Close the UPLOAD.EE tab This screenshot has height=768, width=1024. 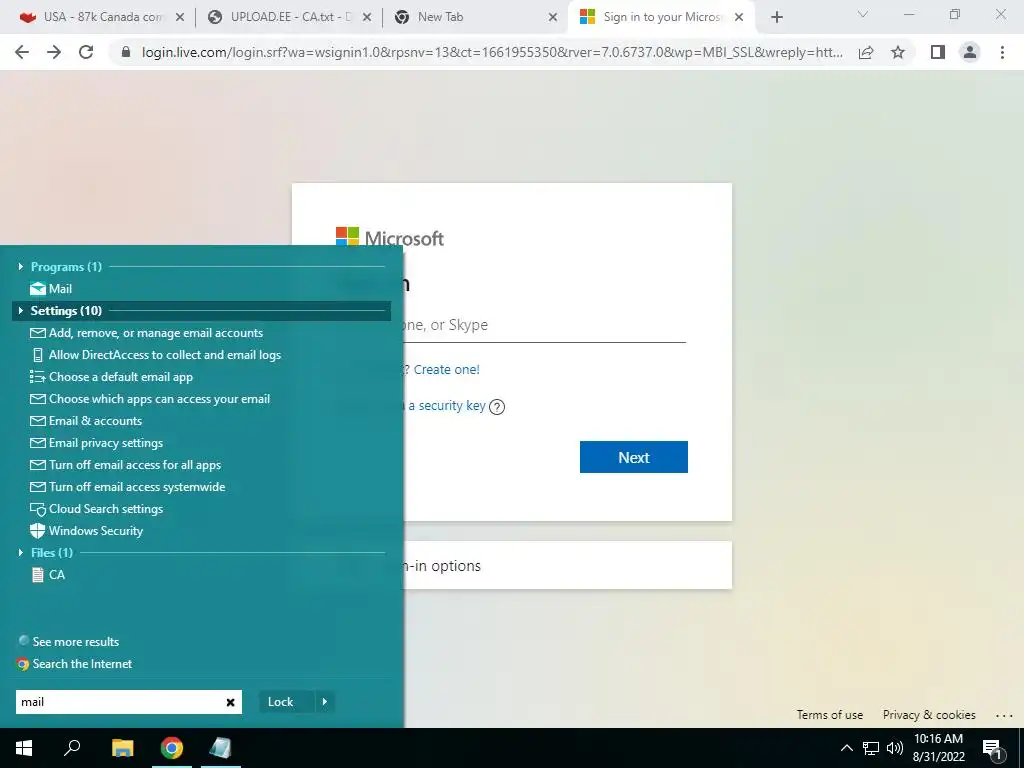[367, 18]
